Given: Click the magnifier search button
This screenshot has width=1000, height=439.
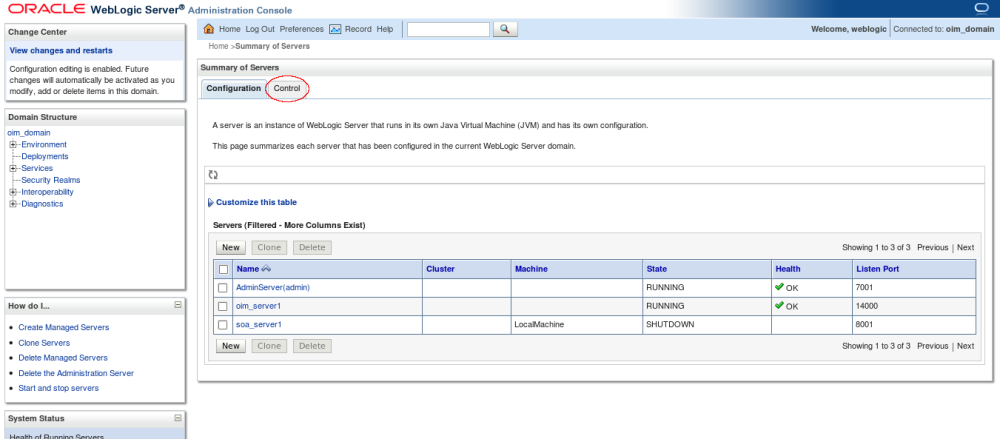Looking at the screenshot, I should click(x=505, y=29).
